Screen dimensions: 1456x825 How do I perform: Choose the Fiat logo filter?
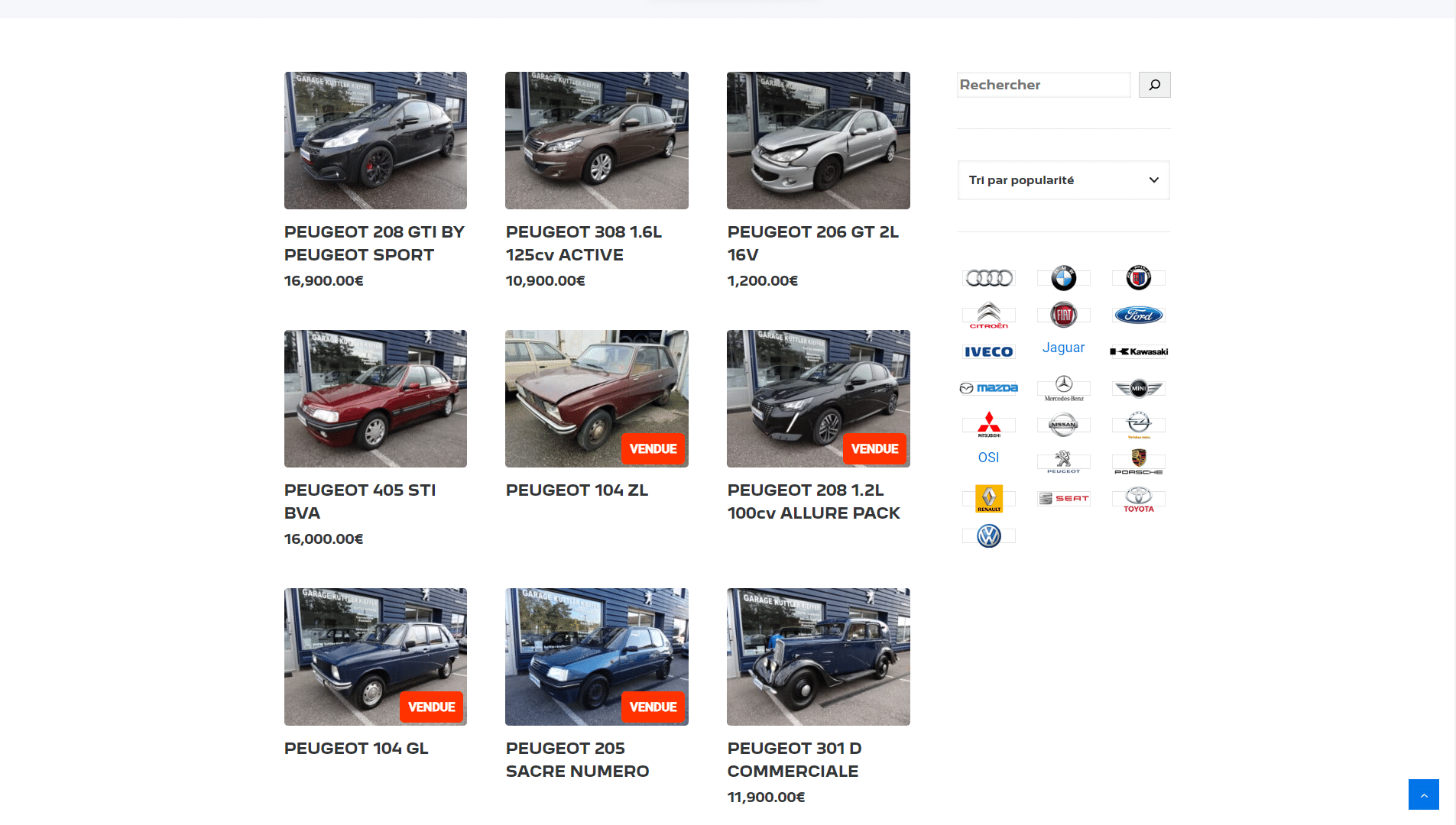[1063, 315]
